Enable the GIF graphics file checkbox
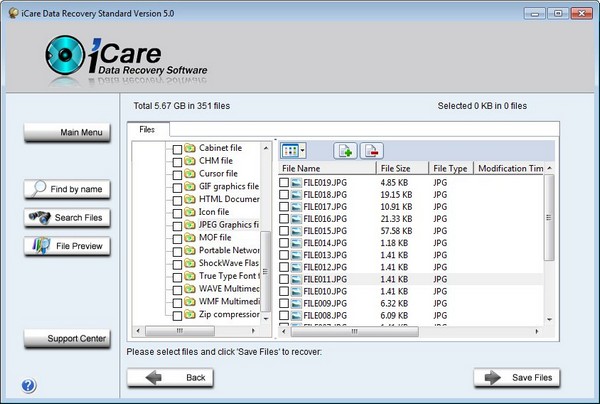 coord(177,186)
